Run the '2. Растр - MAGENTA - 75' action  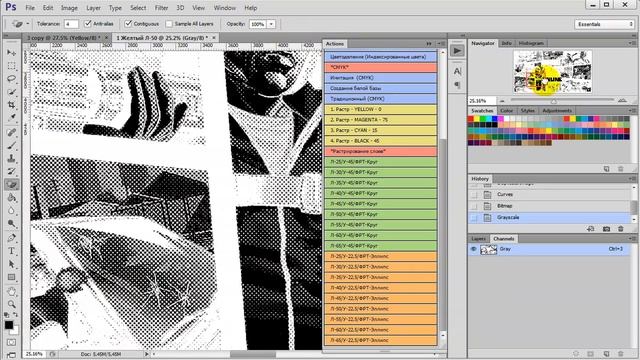point(380,120)
